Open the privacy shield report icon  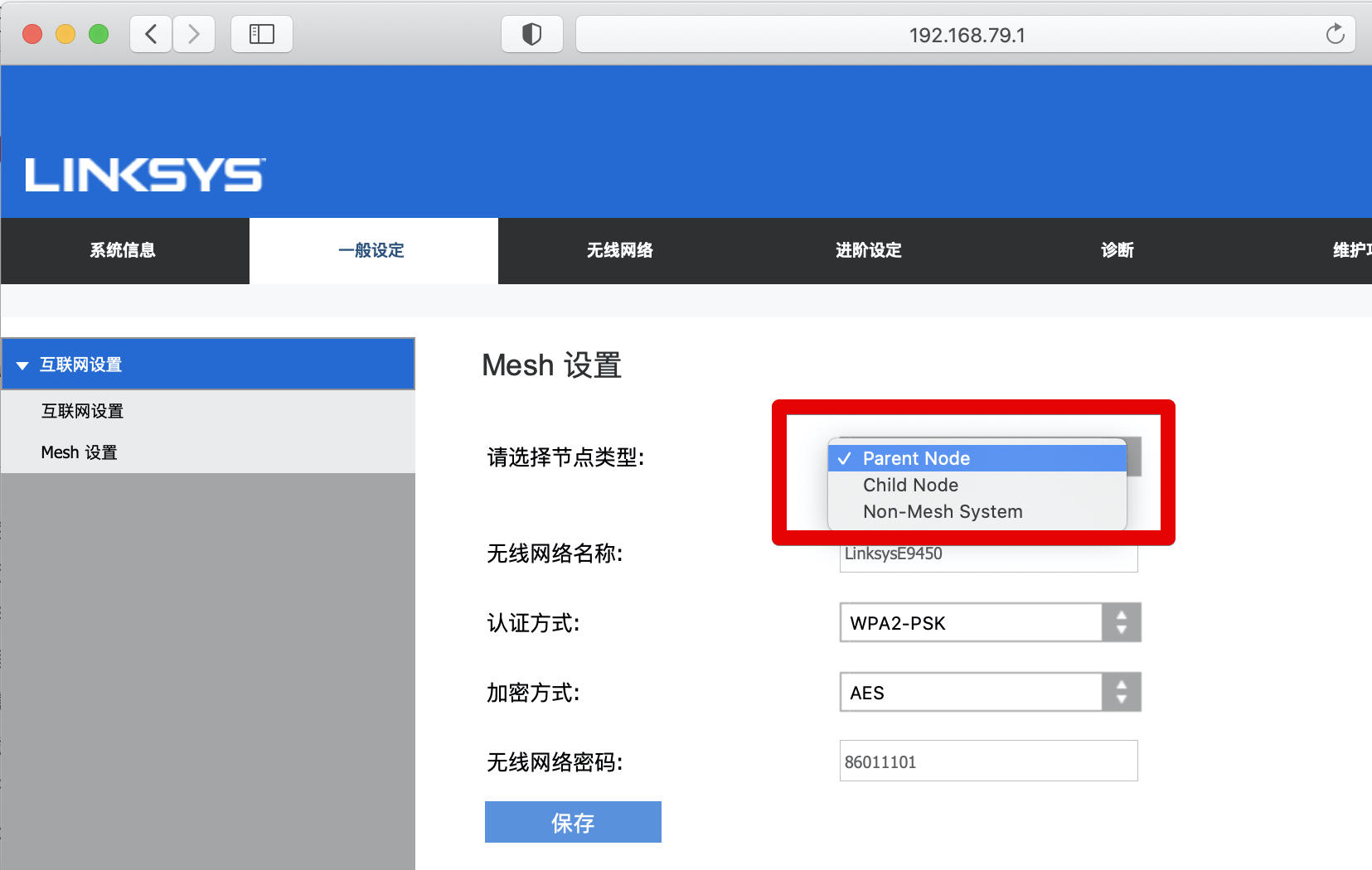point(531,34)
